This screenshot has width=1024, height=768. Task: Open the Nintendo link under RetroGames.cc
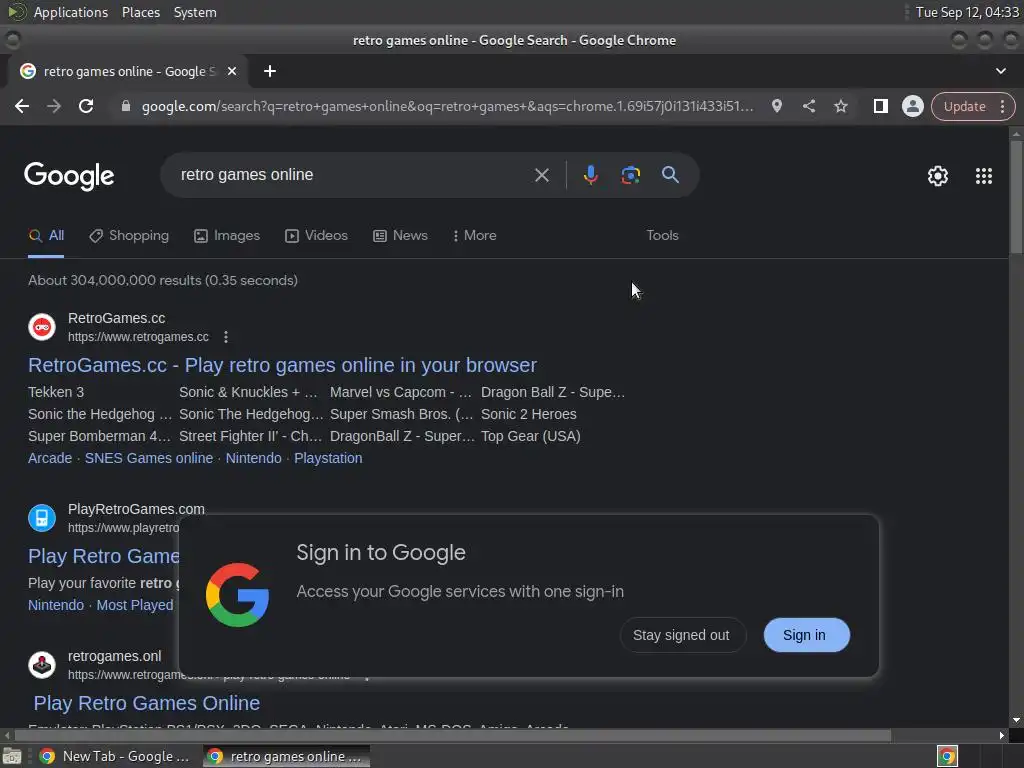click(x=253, y=458)
